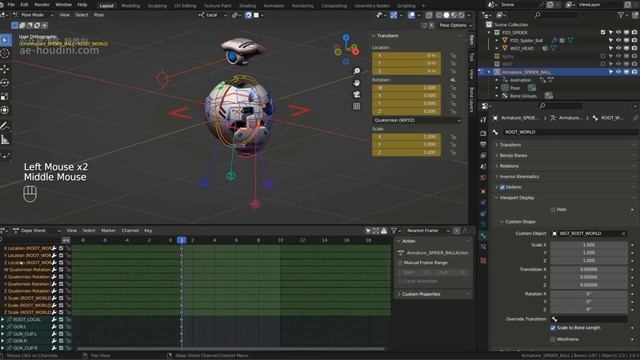Viewport: 640px width, 360px height.
Task: Expand the Custom Properties panel
Action: tap(421, 294)
